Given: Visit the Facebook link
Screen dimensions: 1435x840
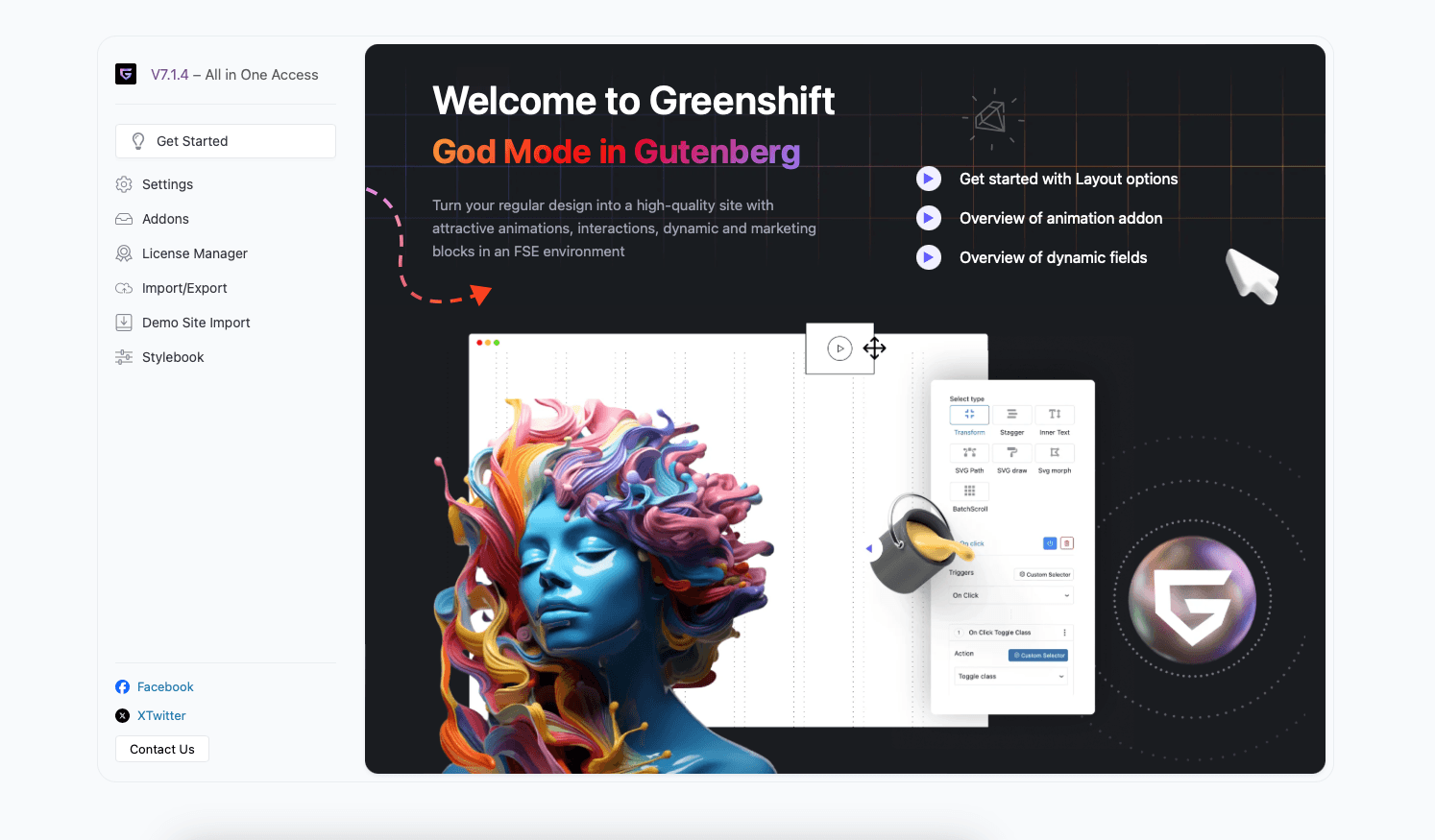Looking at the screenshot, I should coord(165,686).
